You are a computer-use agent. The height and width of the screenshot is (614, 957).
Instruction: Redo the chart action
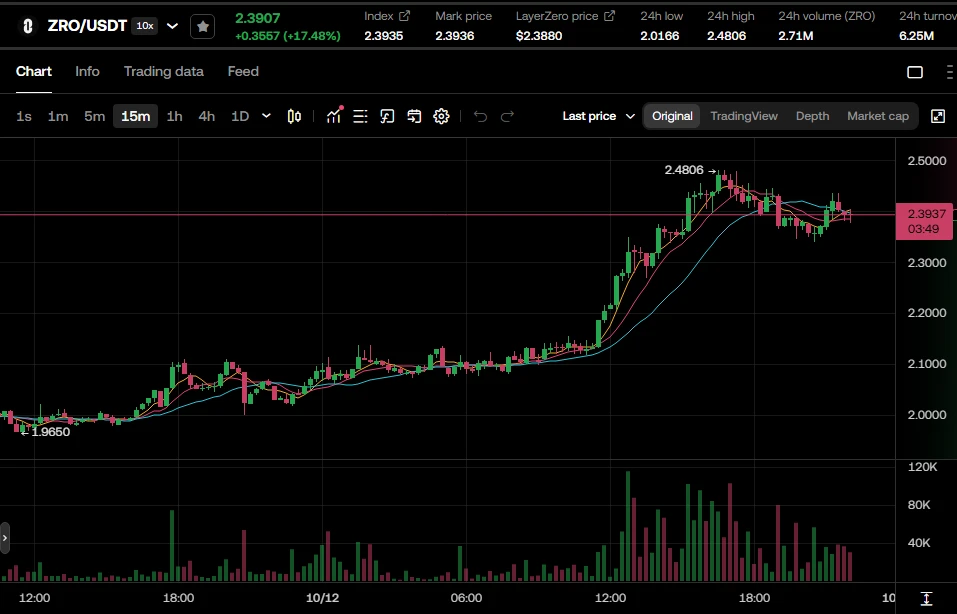[x=507, y=116]
